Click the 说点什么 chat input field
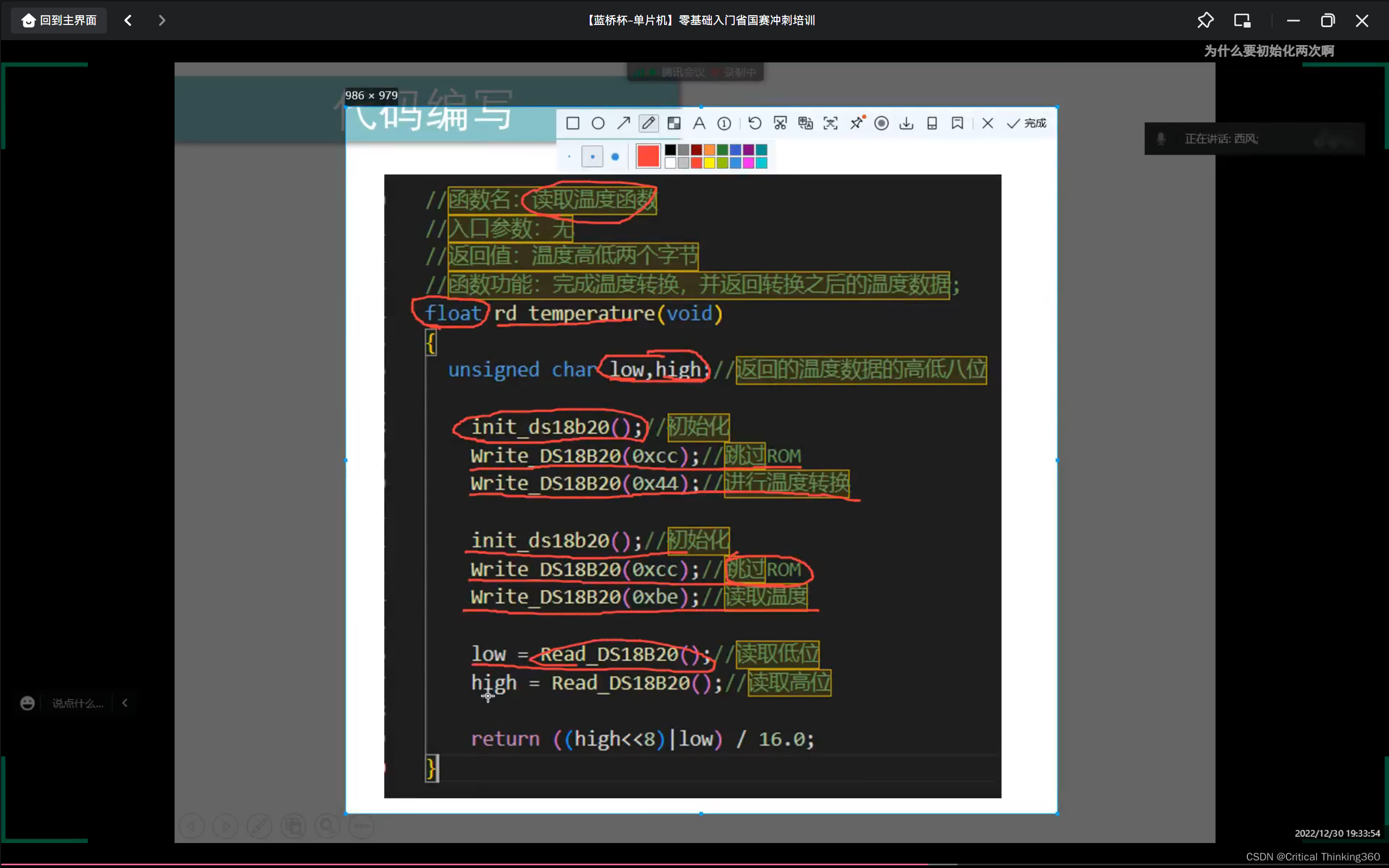 (78, 703)
